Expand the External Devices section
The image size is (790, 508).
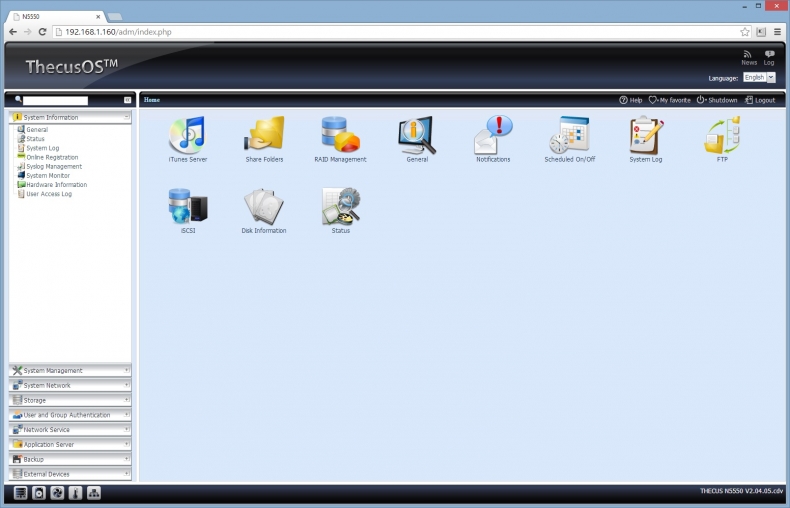70,474
